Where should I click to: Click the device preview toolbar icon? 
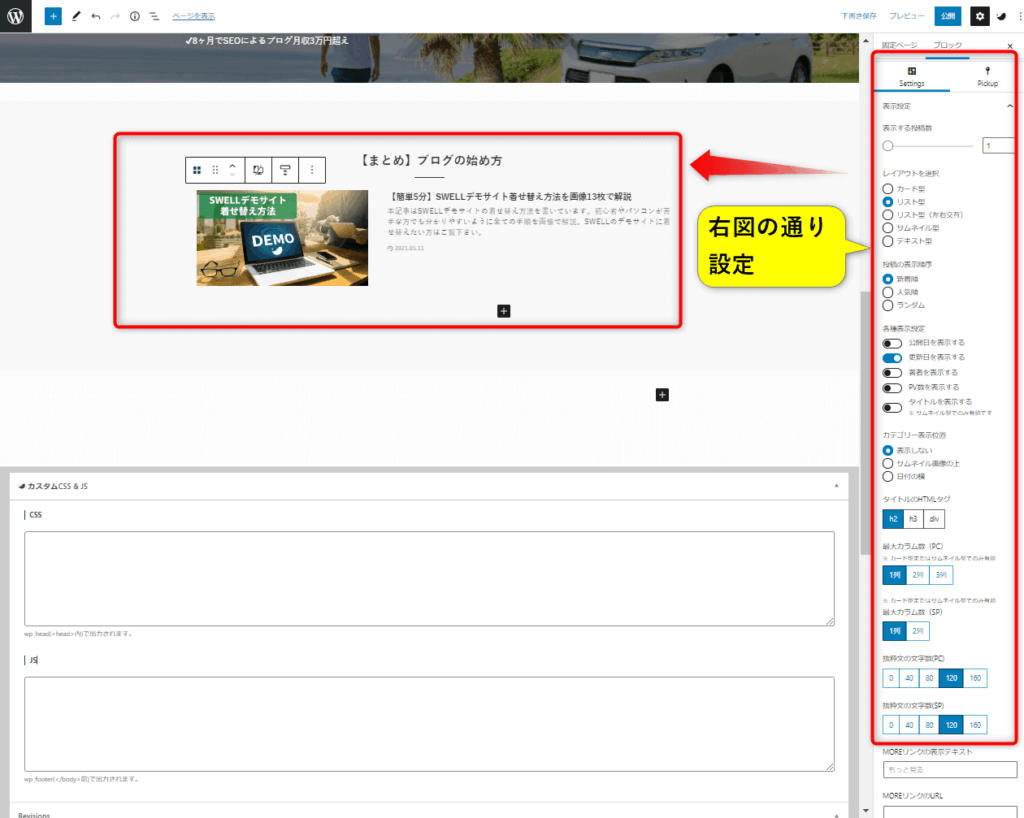259,170
